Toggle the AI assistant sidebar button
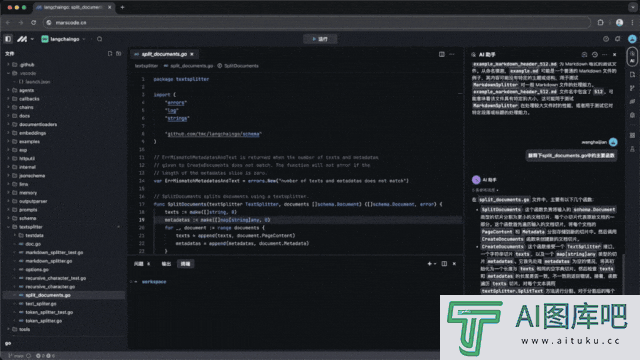 tap(632, 56)
